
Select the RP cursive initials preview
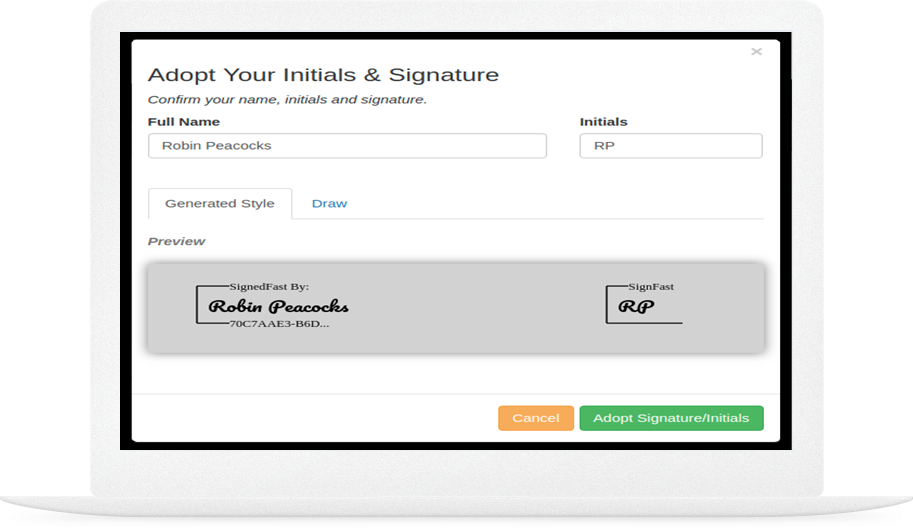[636, 306]
